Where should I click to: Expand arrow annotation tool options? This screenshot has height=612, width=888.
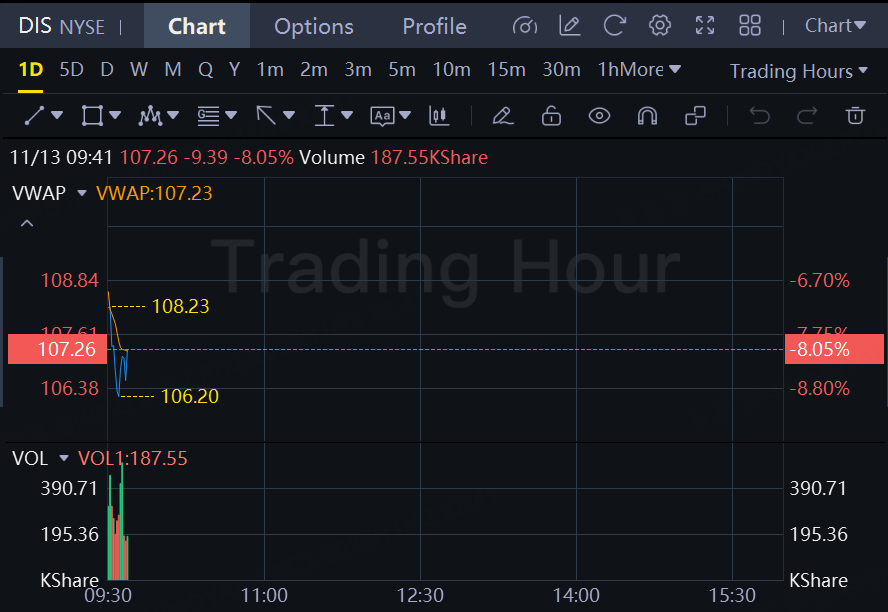pos(289,115)
